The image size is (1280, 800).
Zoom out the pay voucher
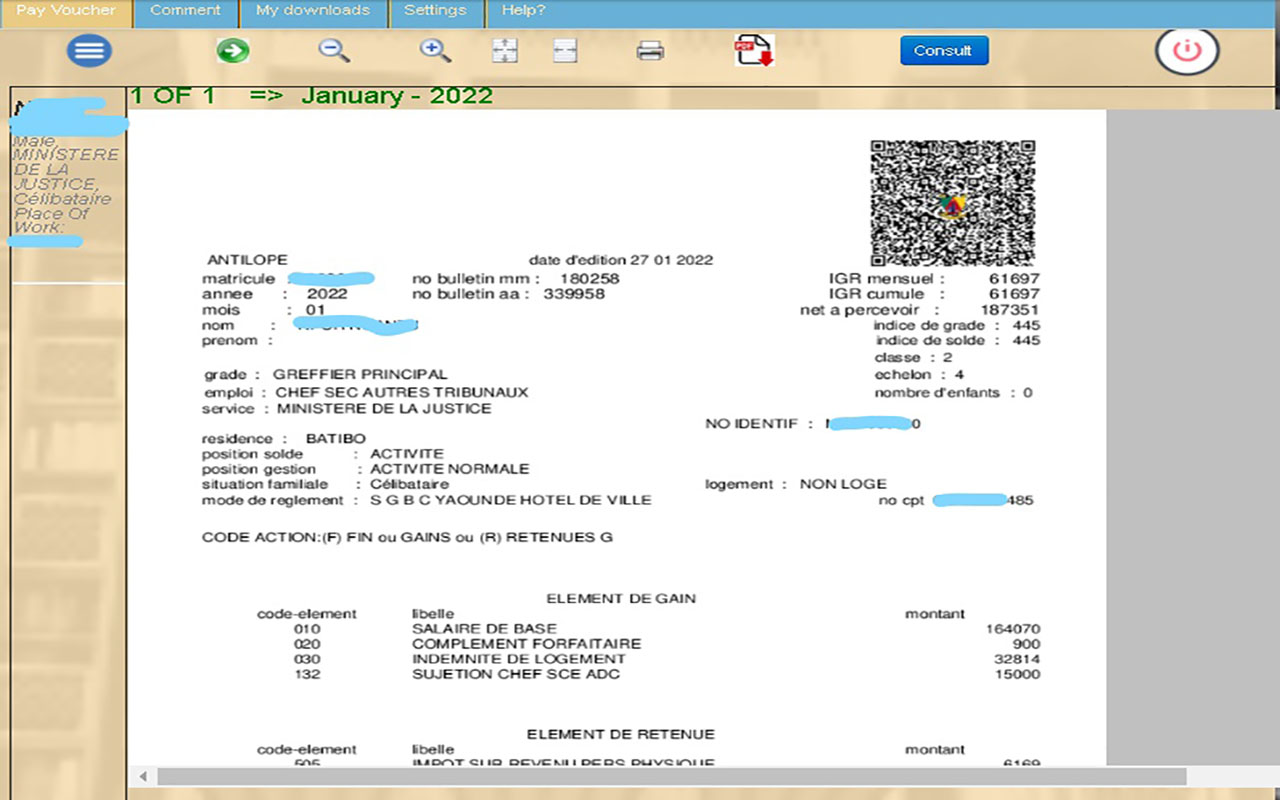334,51
